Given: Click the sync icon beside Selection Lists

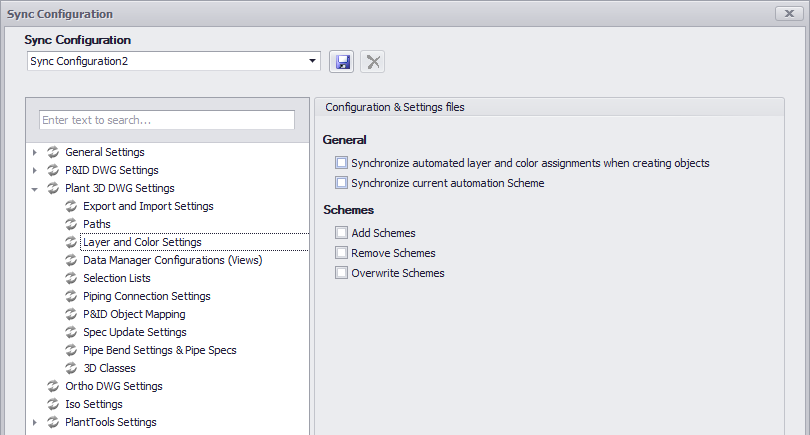Looking at the screenshot, I should pos(71,278).
